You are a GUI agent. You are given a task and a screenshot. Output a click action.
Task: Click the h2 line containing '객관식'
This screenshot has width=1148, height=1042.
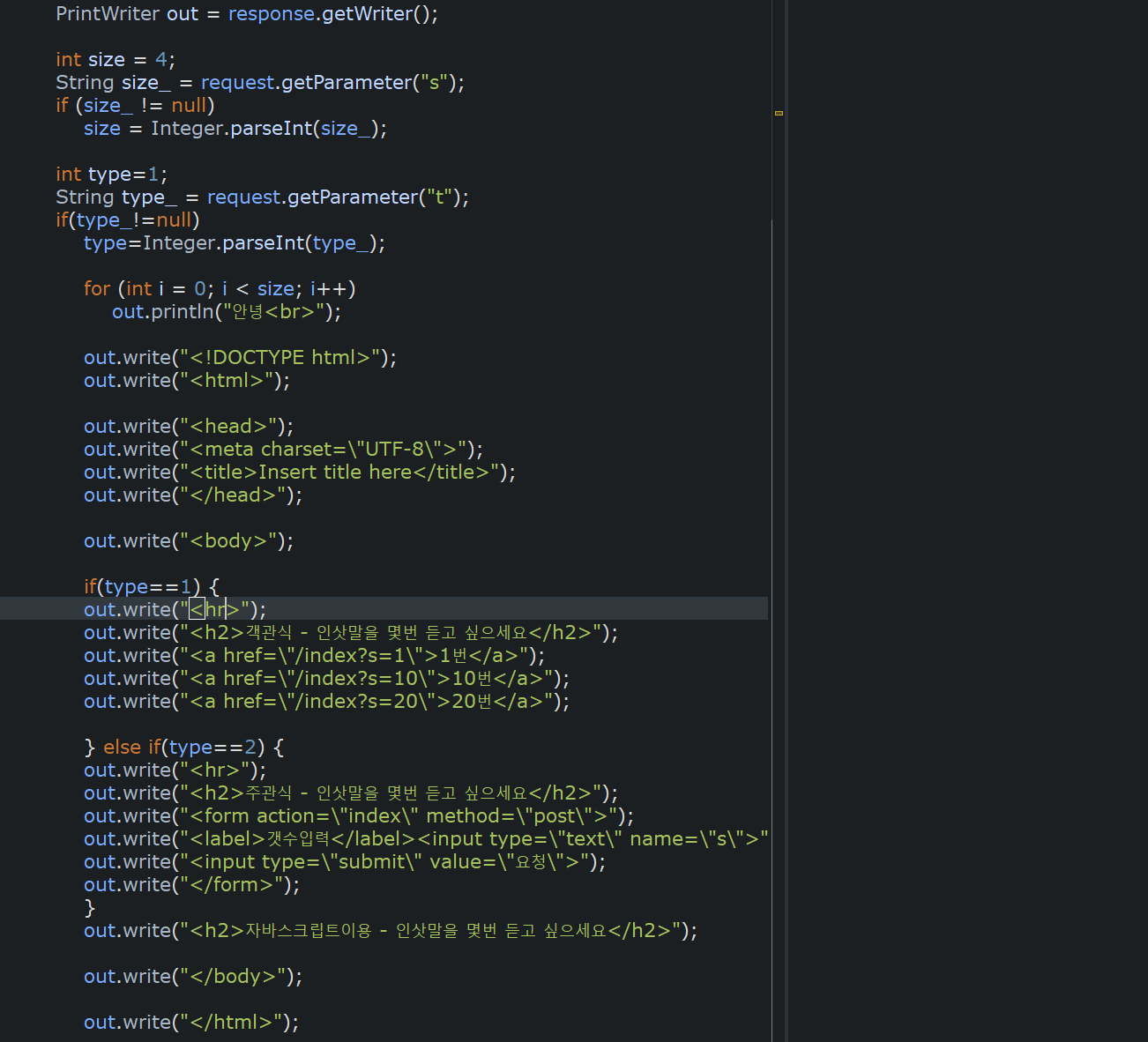[351, 633]
